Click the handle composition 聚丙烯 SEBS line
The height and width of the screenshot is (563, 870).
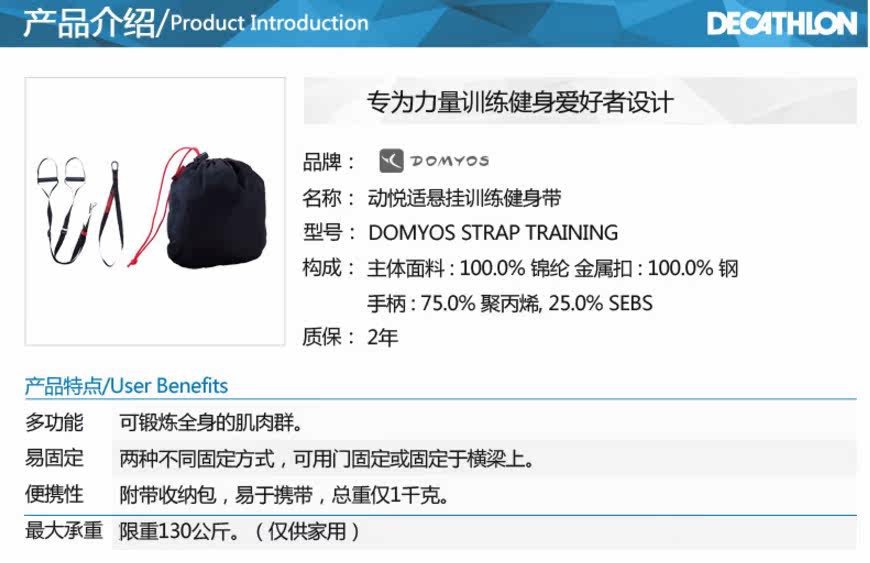pyautogui.click(x=509, y=303)
